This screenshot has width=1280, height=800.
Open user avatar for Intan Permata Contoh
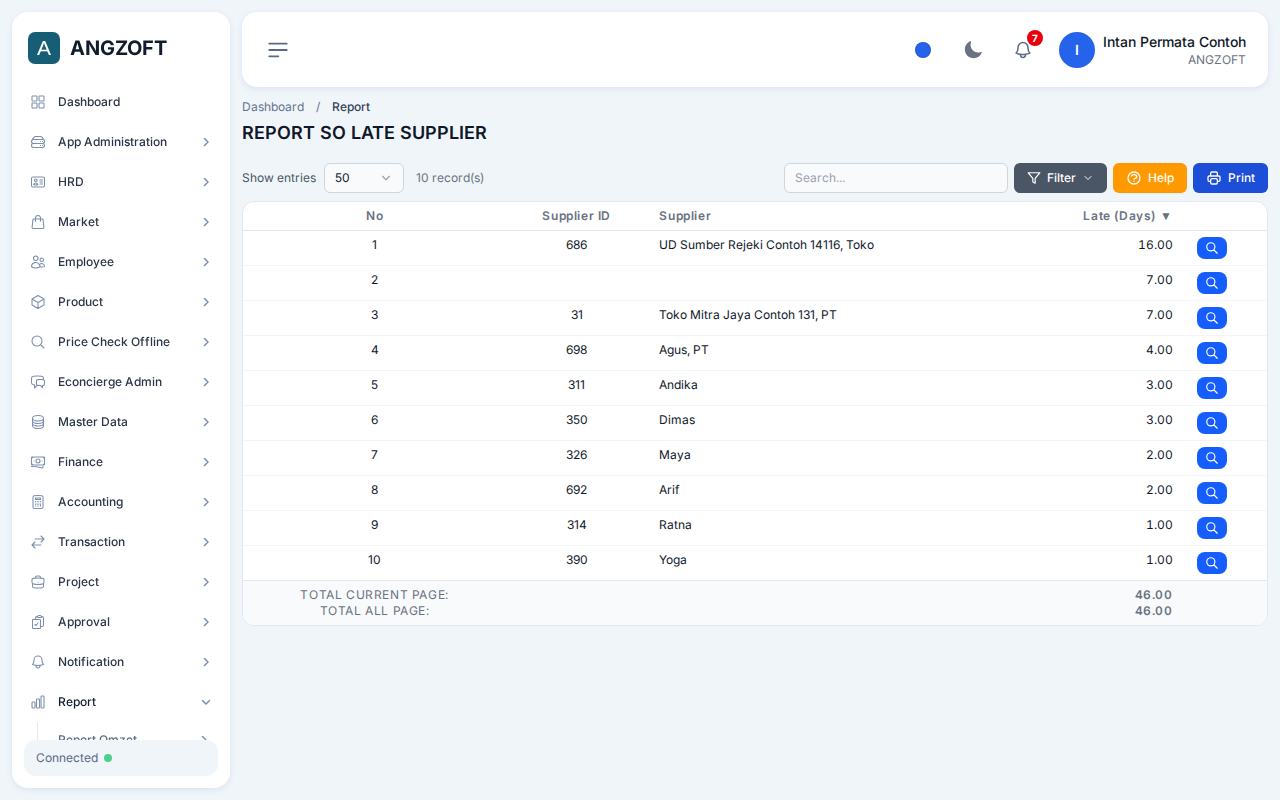click(x=1077, y=50)
